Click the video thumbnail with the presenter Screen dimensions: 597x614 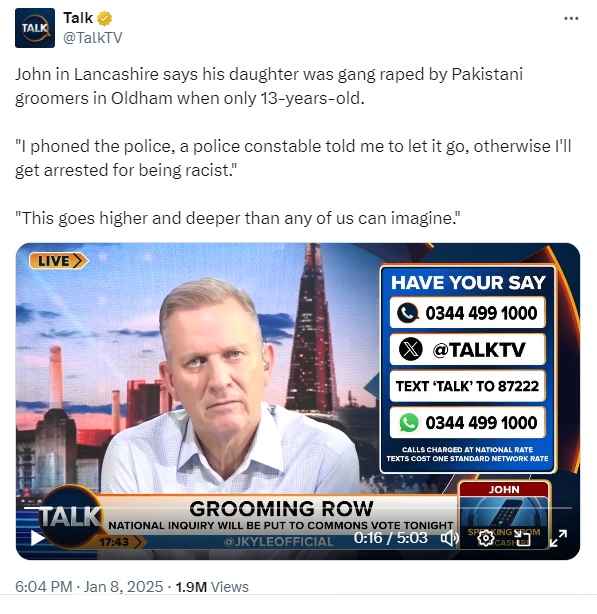pyautogui.click(x=298, y=401)
